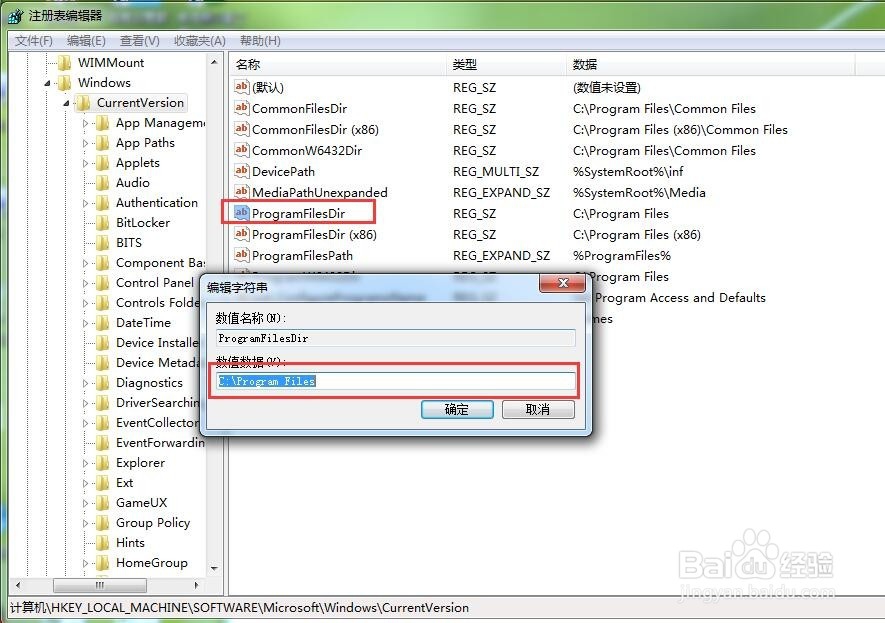Click the 数值名称 field showing ProgramFilesDir
Image resolution: width=885 pixels, height=623 pixels.
pos(396,338)
